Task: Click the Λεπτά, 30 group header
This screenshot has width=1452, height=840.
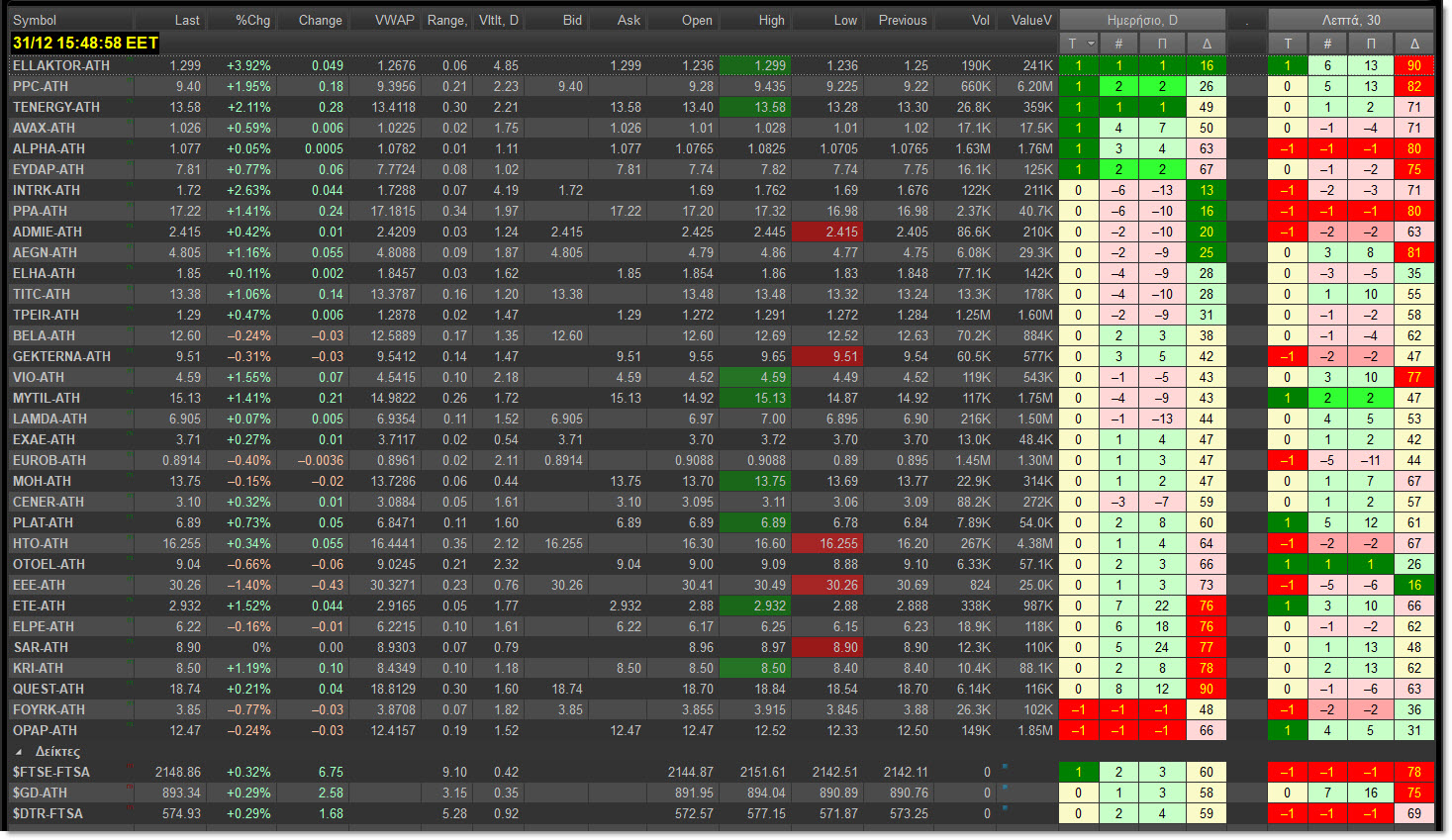Action: pyautogui.click(x=1351, y=20)
